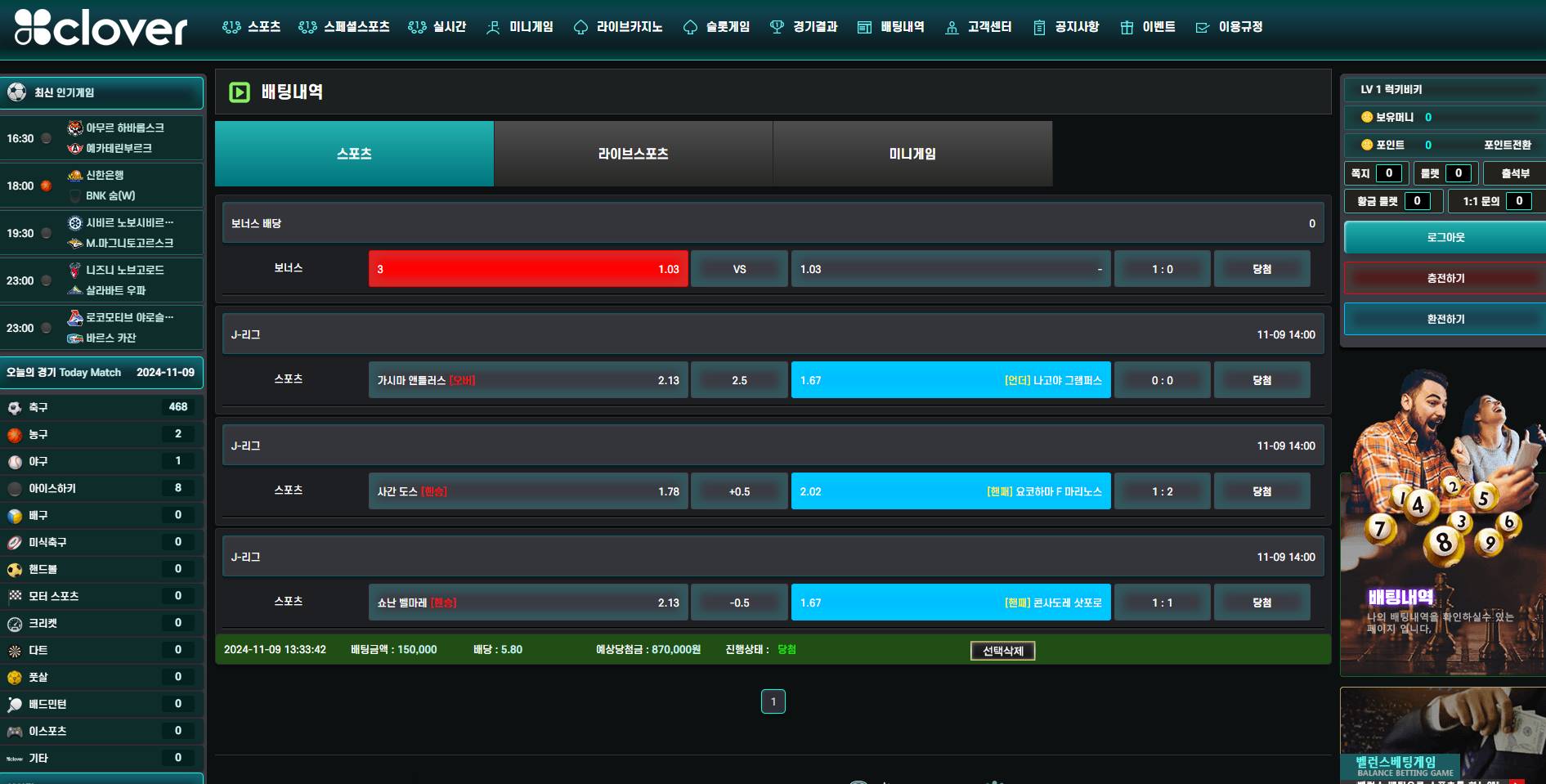Click the basketball icon in sports list
The image size is (1546, 784).
15,435
